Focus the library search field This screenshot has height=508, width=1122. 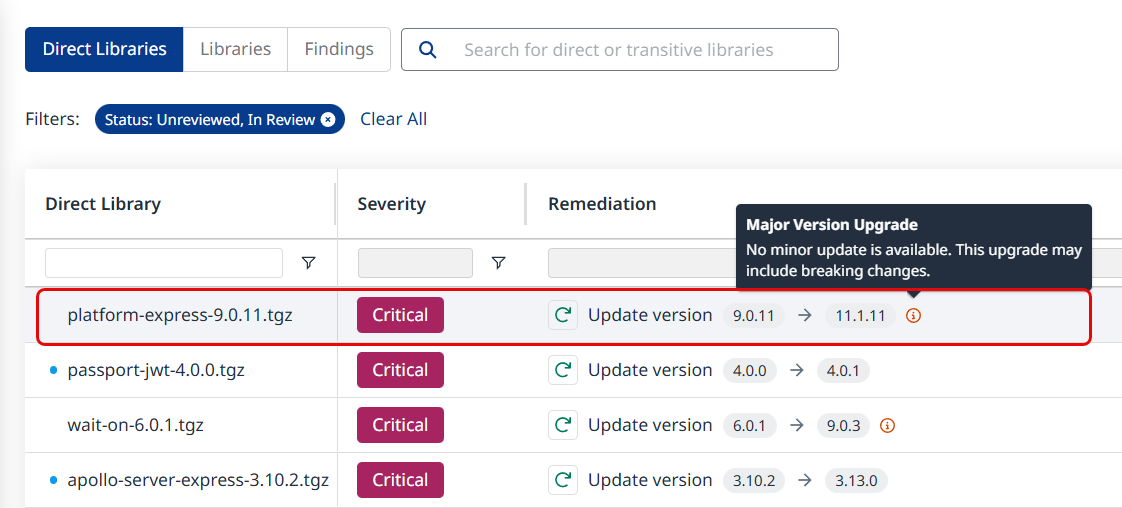(640, 50)
